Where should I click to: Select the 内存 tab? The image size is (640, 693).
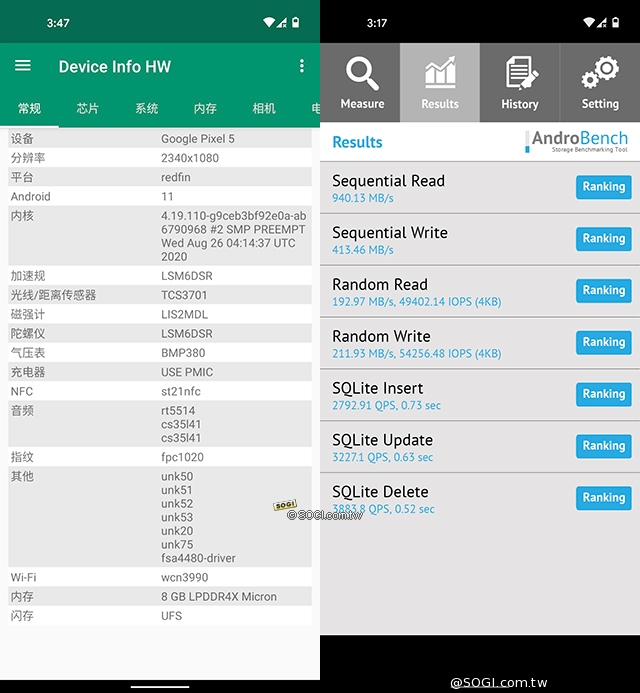pos(205,108)
